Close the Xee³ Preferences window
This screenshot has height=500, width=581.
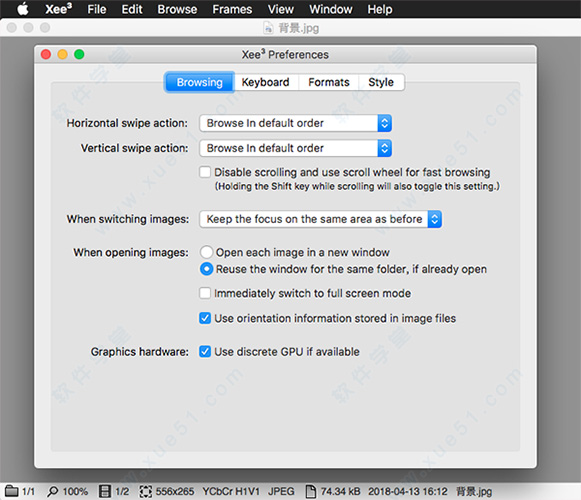pyautogui.click(x=46, y=54)
